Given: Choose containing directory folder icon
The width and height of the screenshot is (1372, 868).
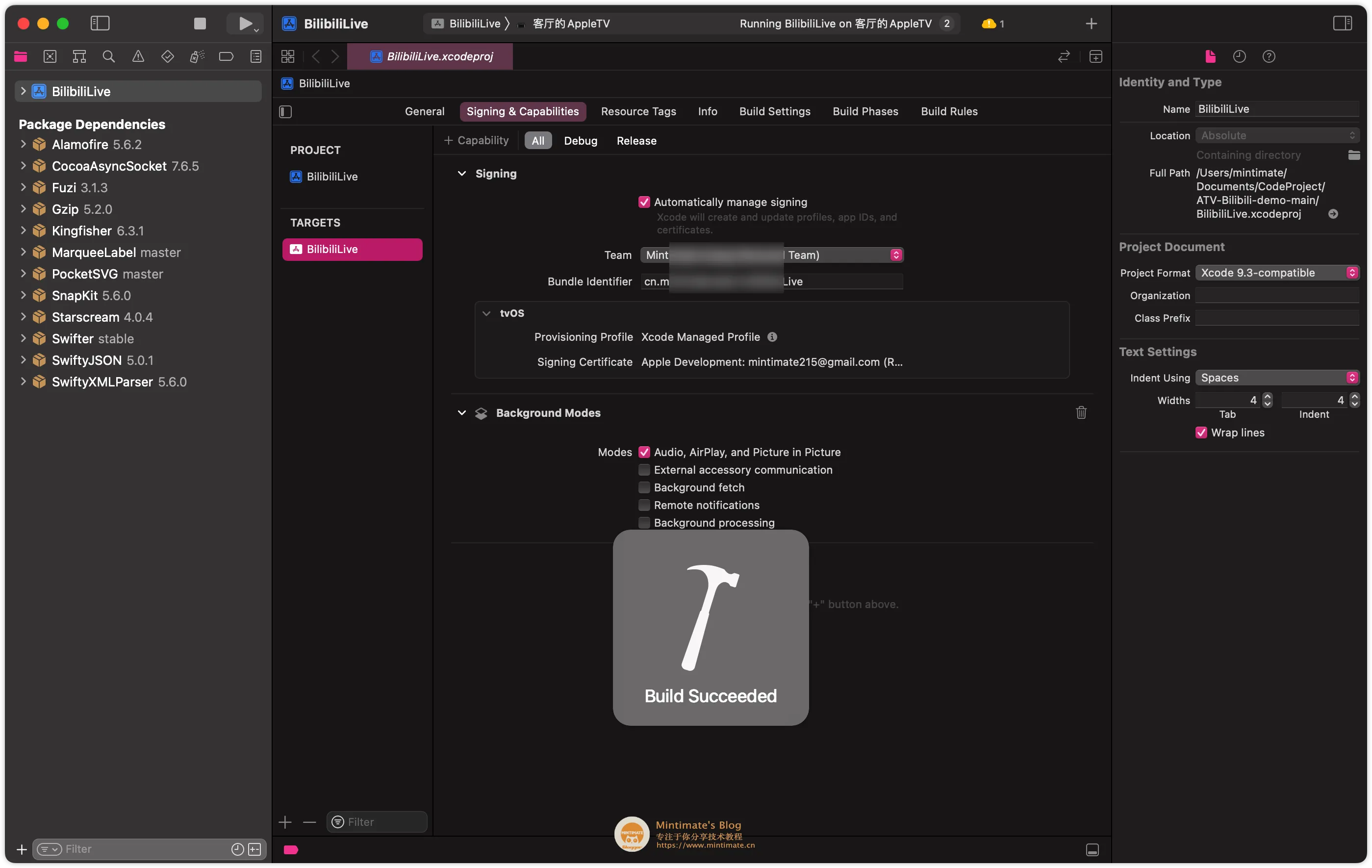Looking at the screenshot, I should tap(1354, 155).
